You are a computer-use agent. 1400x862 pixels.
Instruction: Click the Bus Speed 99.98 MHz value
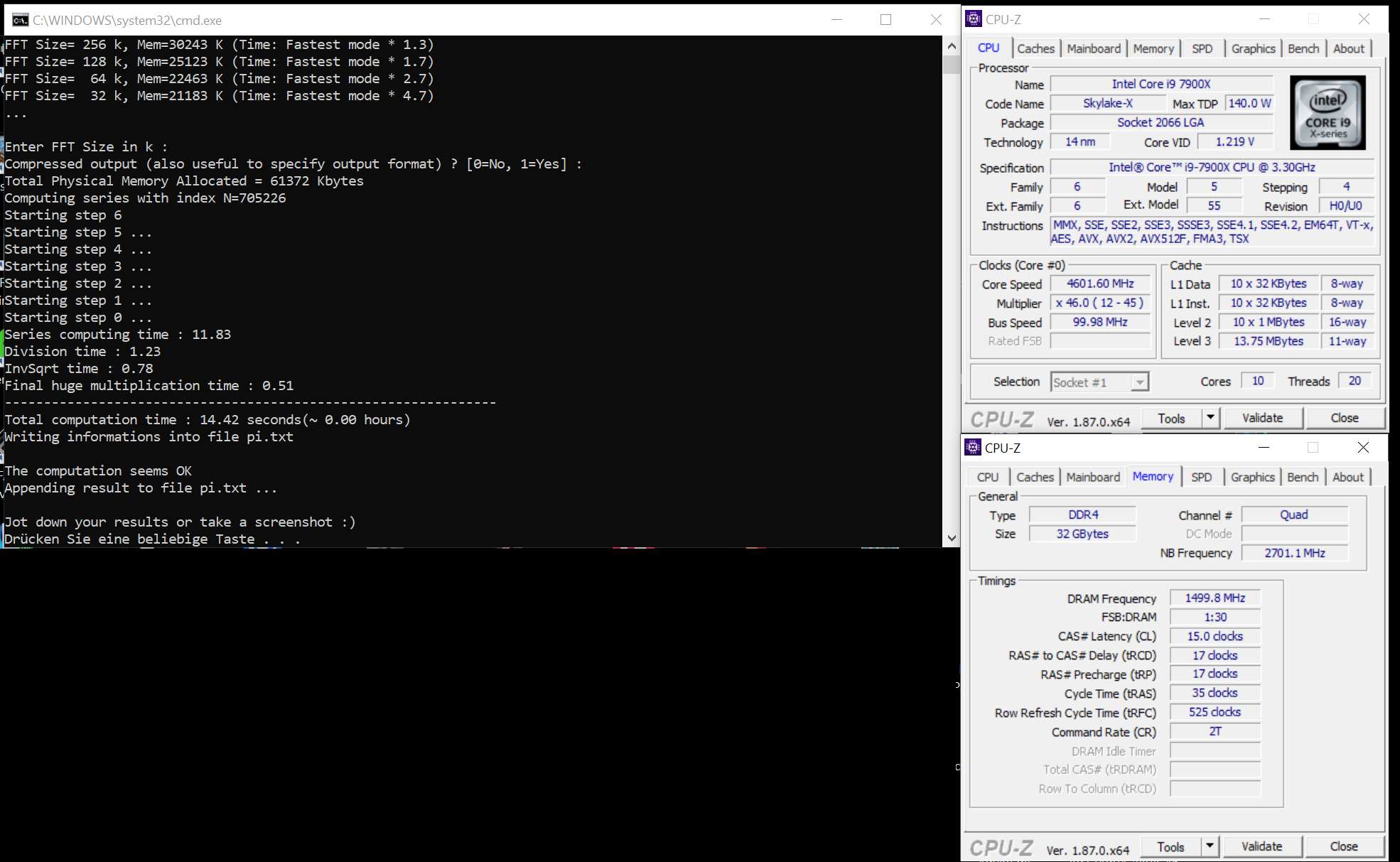coord(1100,322)
